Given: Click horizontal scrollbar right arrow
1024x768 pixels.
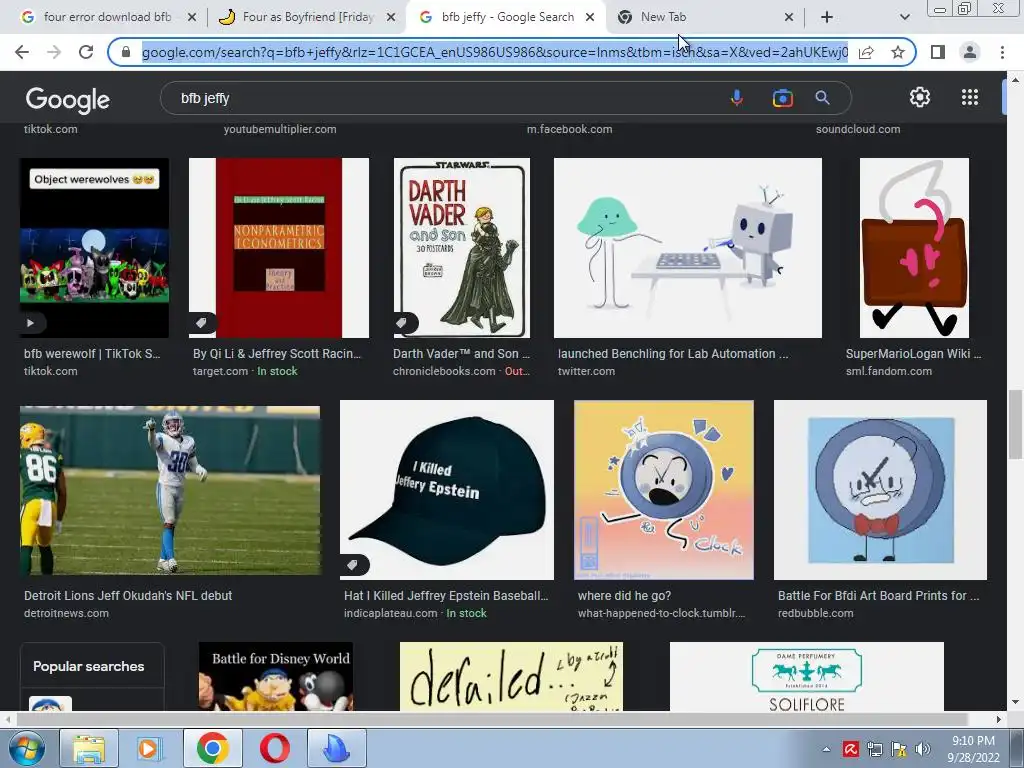Looking at the screenshot, I should [999, 719].
